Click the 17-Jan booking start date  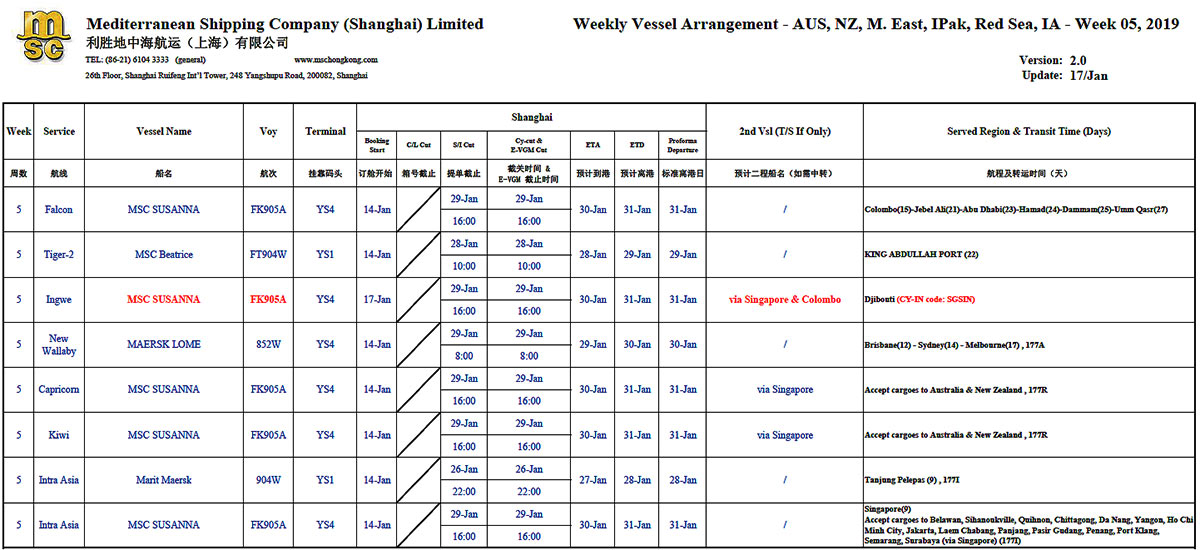click(x=377, y=300)
